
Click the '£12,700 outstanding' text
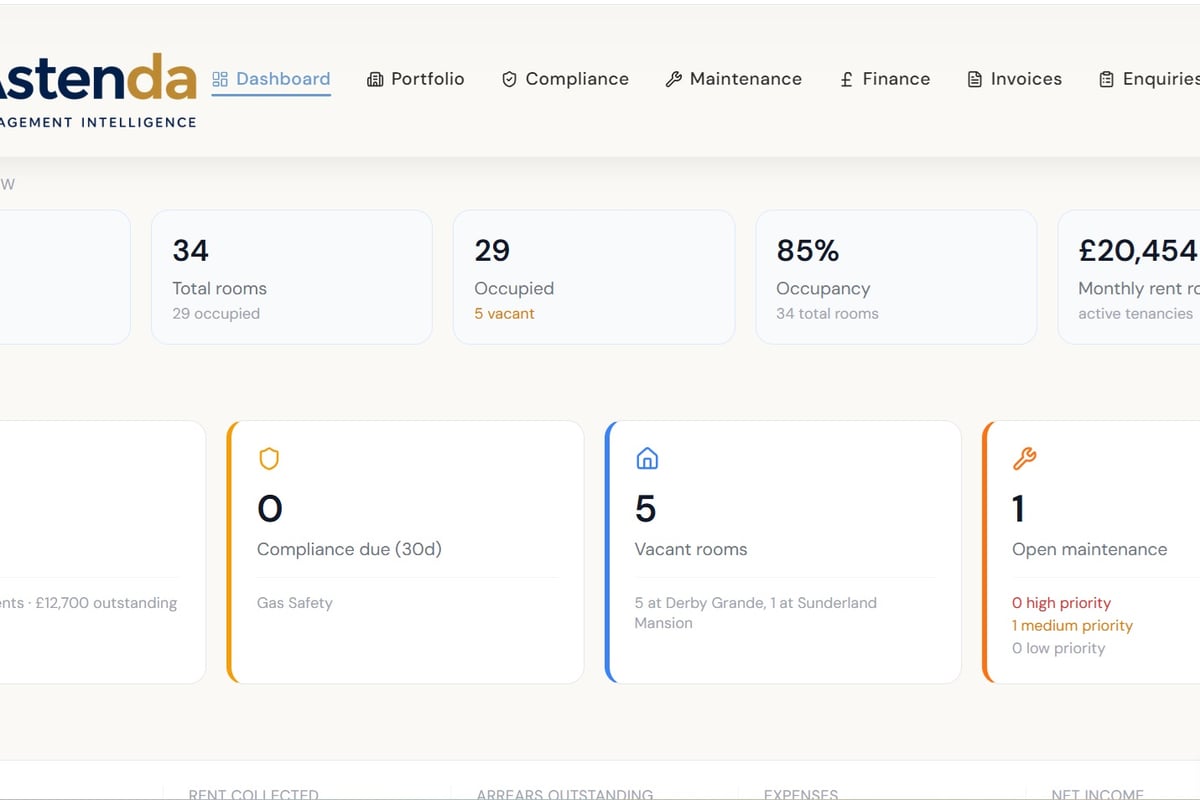click(106, 603)
